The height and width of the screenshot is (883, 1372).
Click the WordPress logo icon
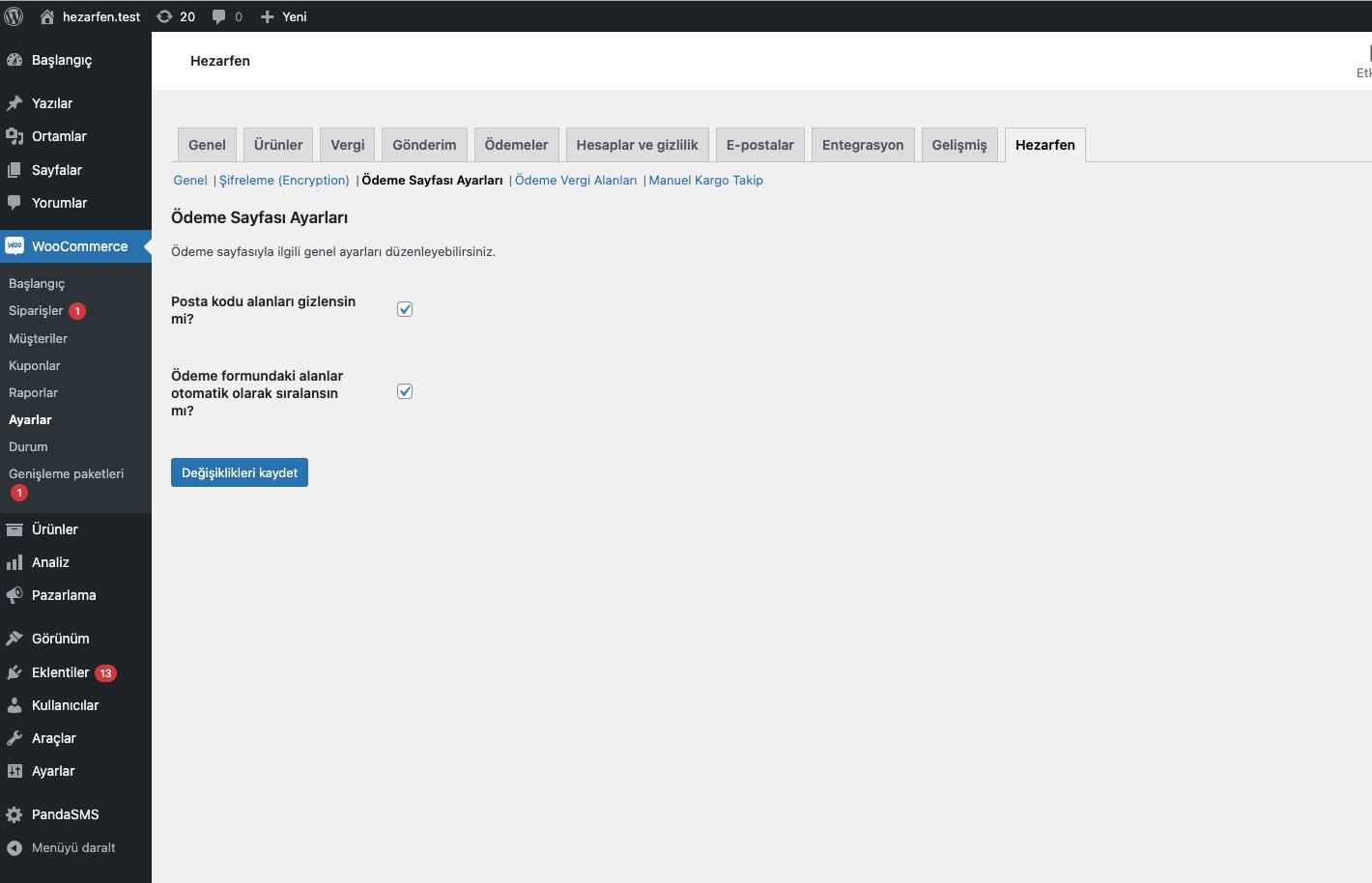tap(14, 16)
